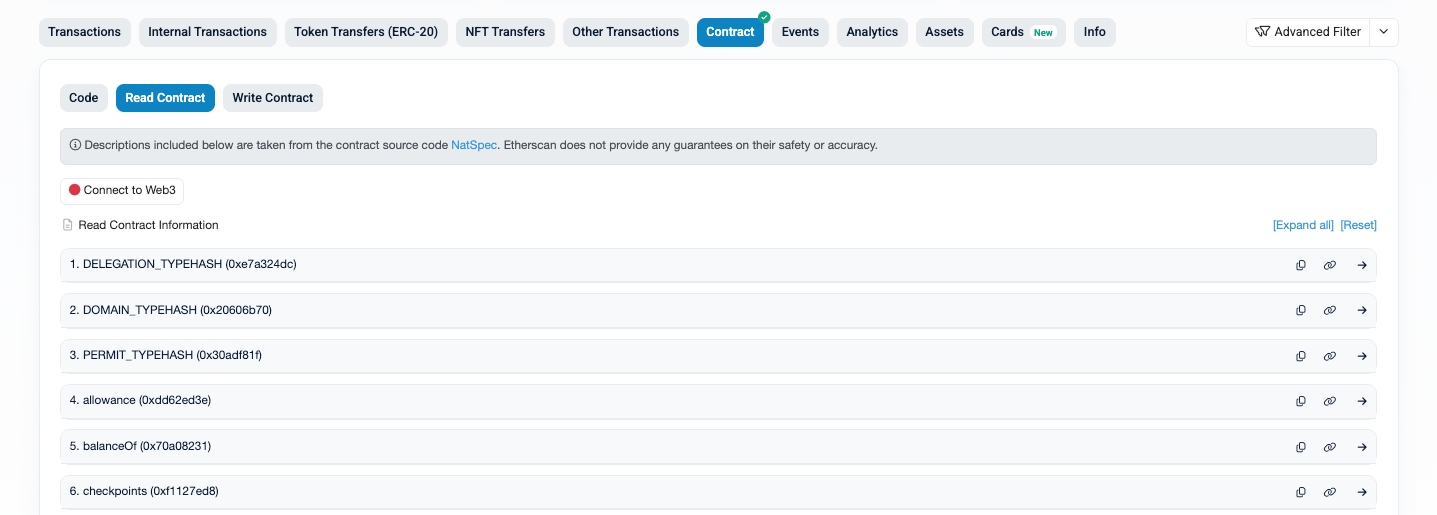Select the Contract tab
Screen dimensions: 1437x515
pyautogui.click(x=730, y=32)
